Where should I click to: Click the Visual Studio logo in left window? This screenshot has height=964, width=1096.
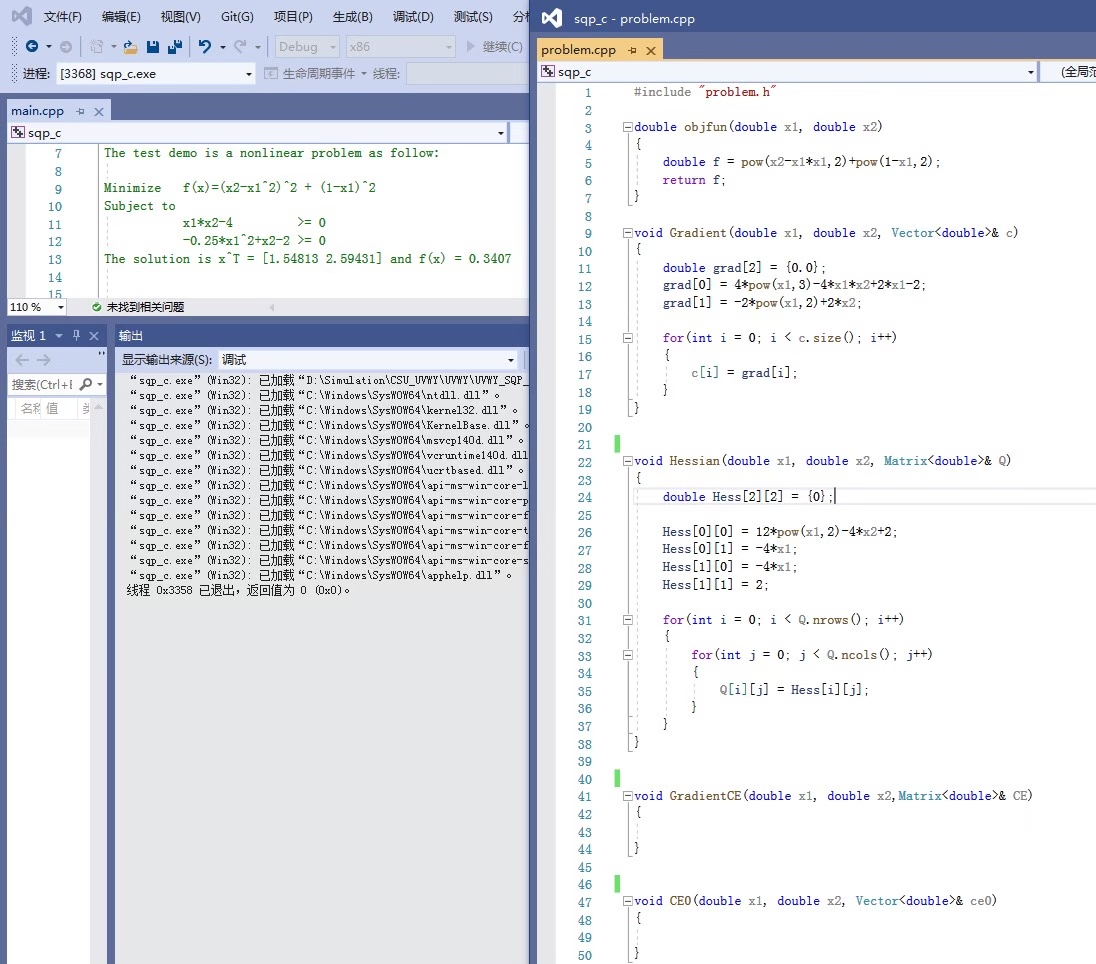coord(22,16)
